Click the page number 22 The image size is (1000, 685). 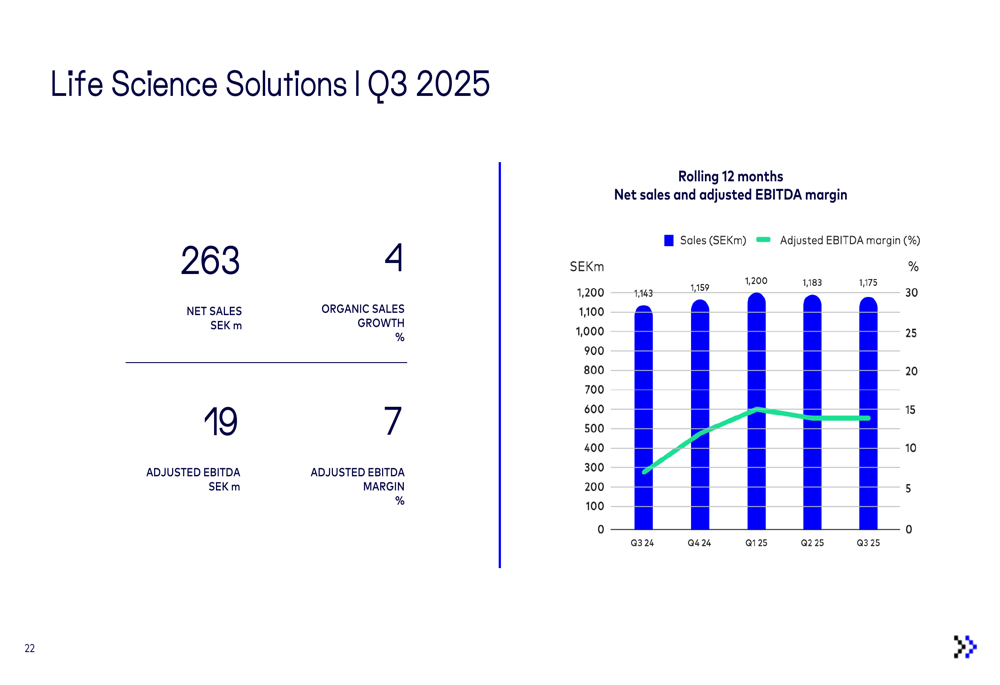(x=30, y=649)
